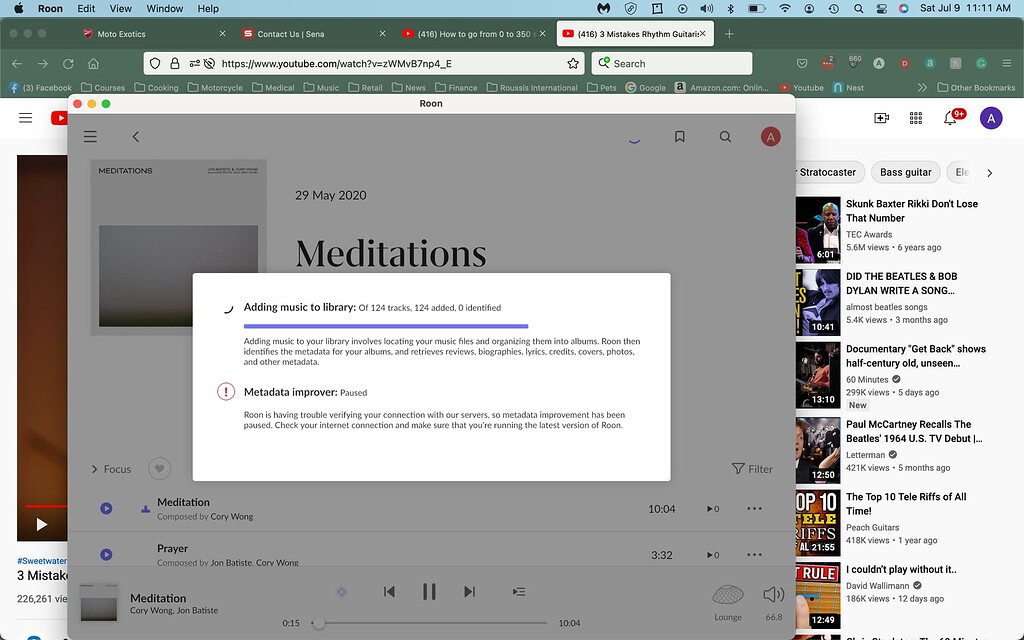The height and width of the screenshot is (640, 1024).
Task: Open the Roon menu in the macOS menu bar
Action: click(50, 8)
